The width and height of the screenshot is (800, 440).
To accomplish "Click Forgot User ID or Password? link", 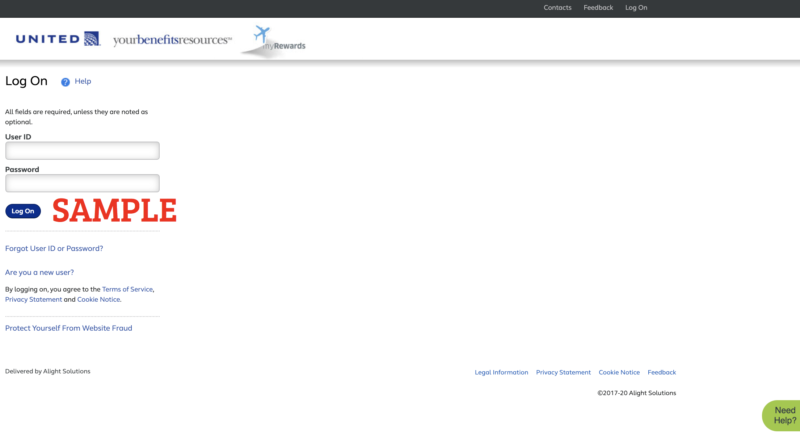I will pos(54,248).
